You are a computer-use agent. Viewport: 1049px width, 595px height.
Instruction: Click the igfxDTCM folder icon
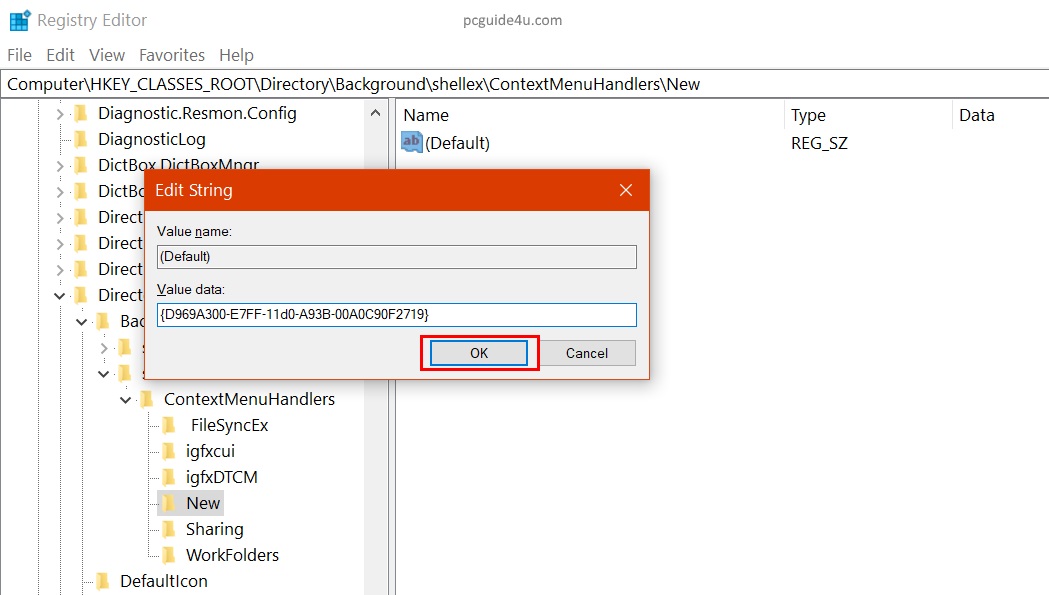tap(169, 477)
